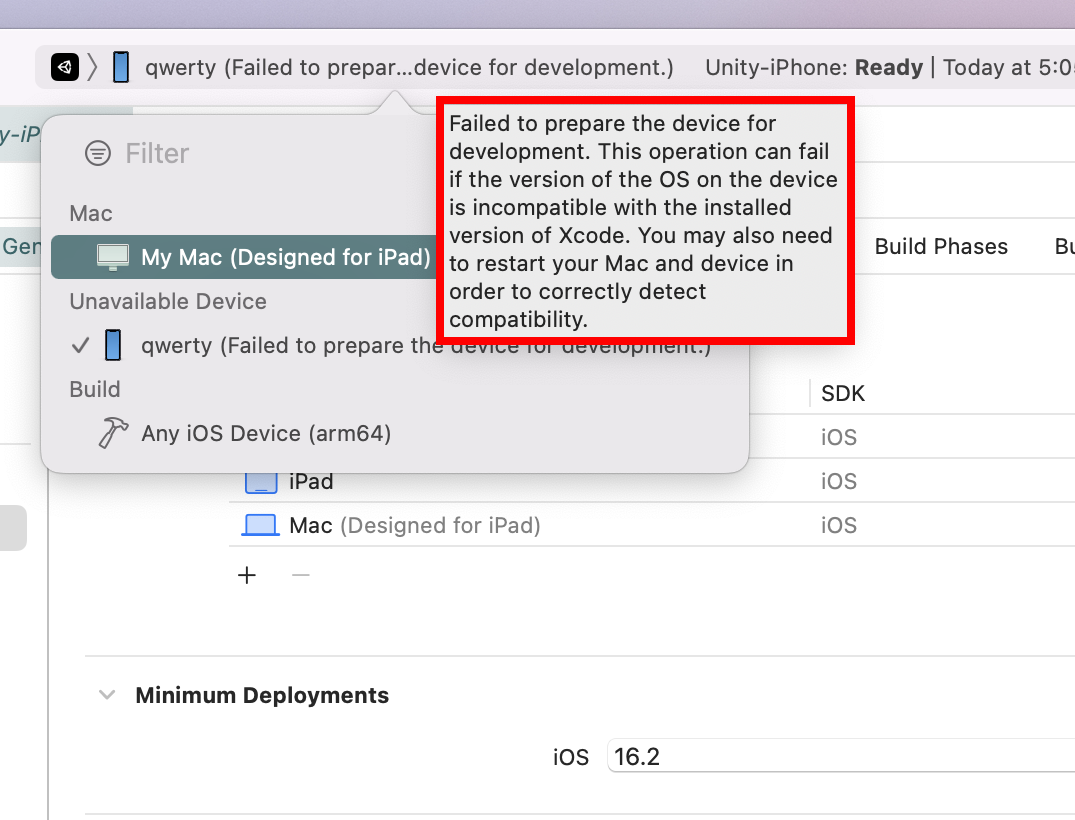
Task: Click the Mac display icon in list
Action: (113, 257)
